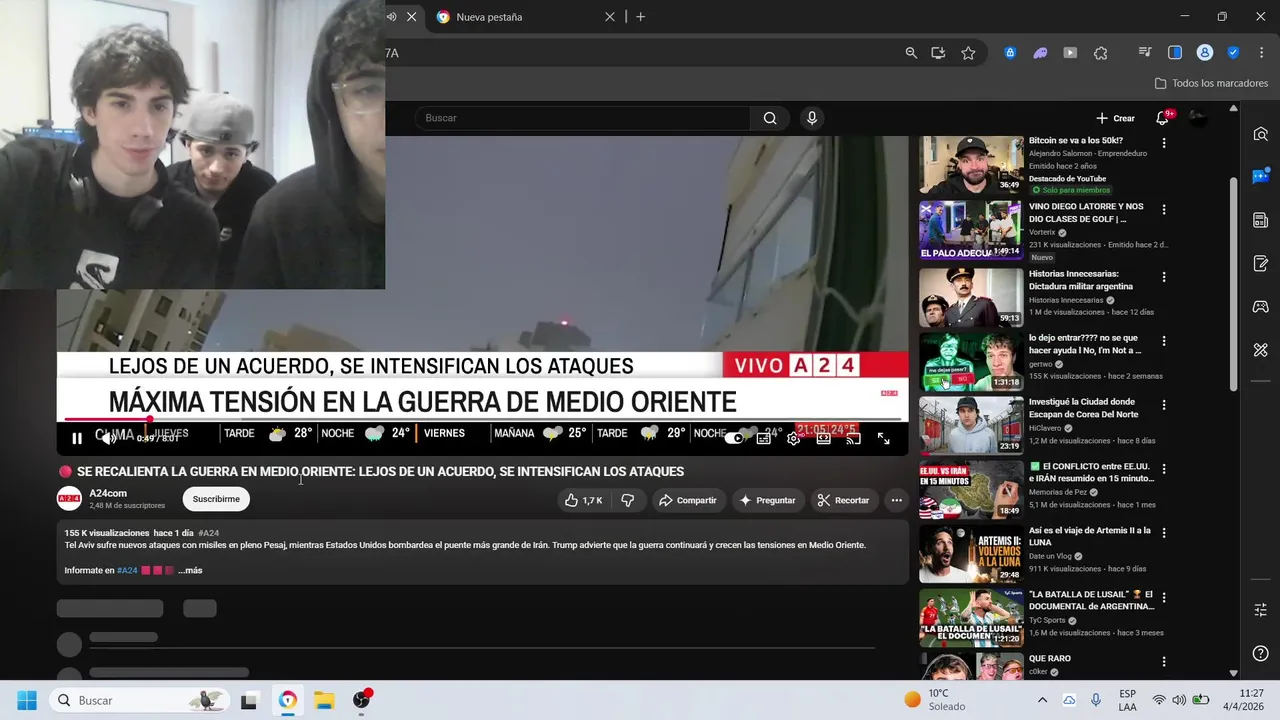
Task: Install app icon in the address bar
Action: pyautogui.click(x=939, y=53)
